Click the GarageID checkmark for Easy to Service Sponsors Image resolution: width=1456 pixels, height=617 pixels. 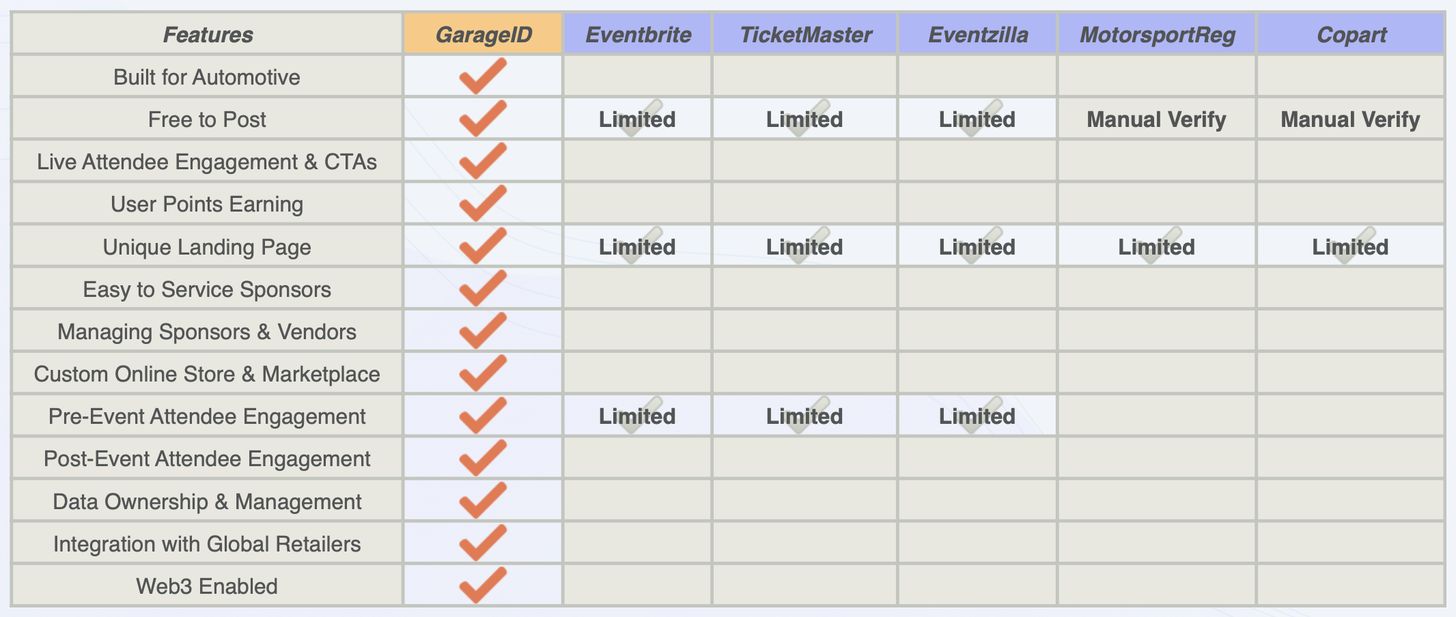click(x=483, y=289)
